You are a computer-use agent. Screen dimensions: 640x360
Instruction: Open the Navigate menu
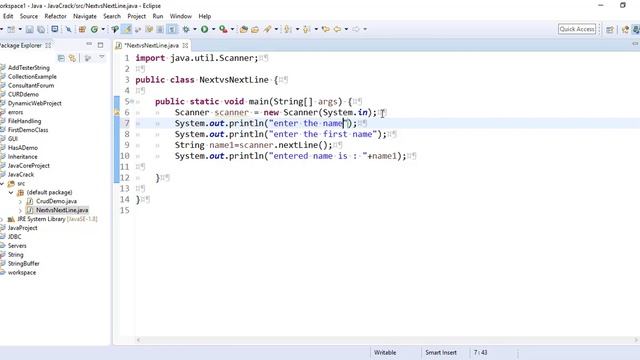(85, 16)
